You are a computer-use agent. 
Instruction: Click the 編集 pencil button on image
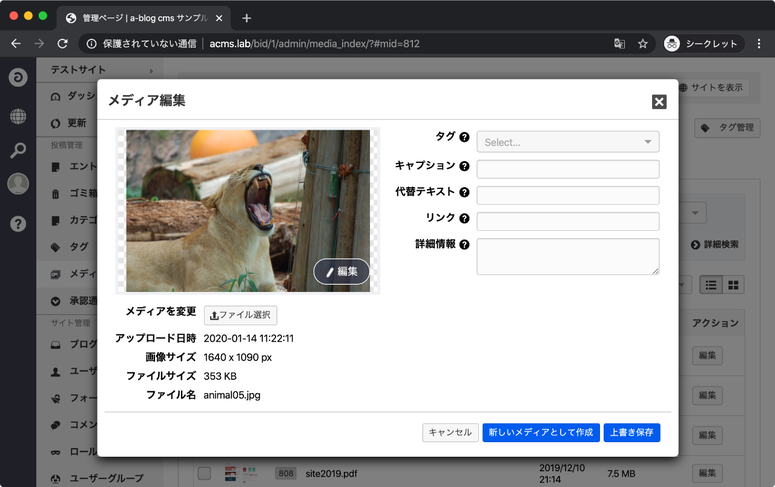342,271
